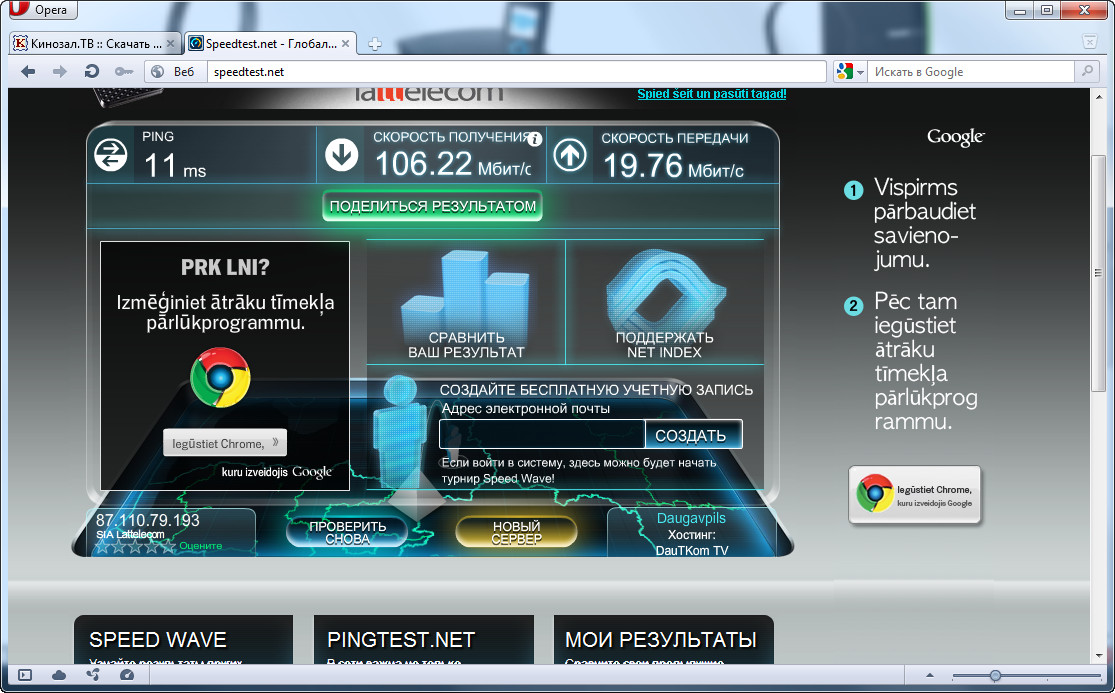Click НОВЫЙ СЕРВЕР button

point(516,532)
